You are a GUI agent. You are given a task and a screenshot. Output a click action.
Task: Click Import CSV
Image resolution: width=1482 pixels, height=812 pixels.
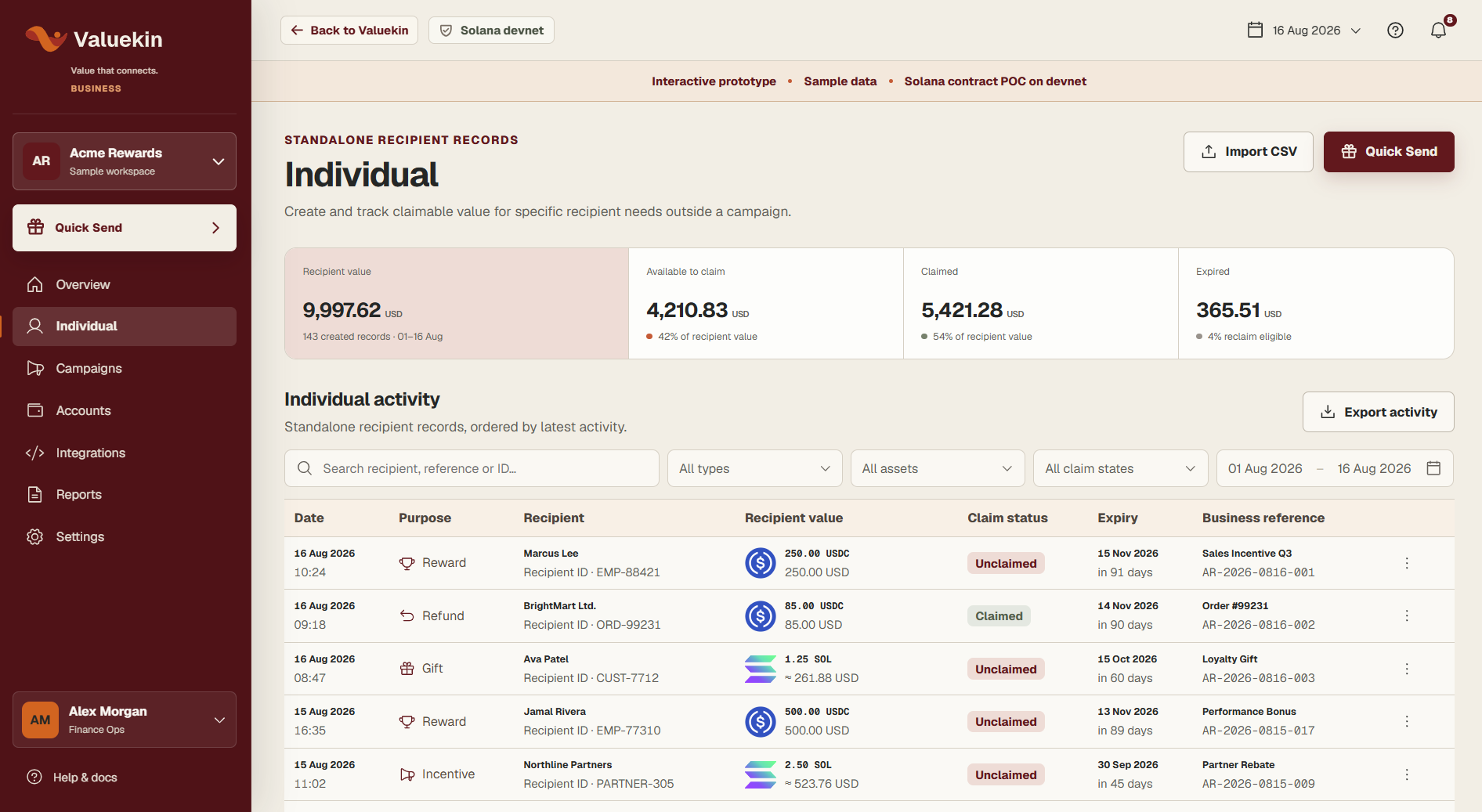click(x=1248, y=152)
